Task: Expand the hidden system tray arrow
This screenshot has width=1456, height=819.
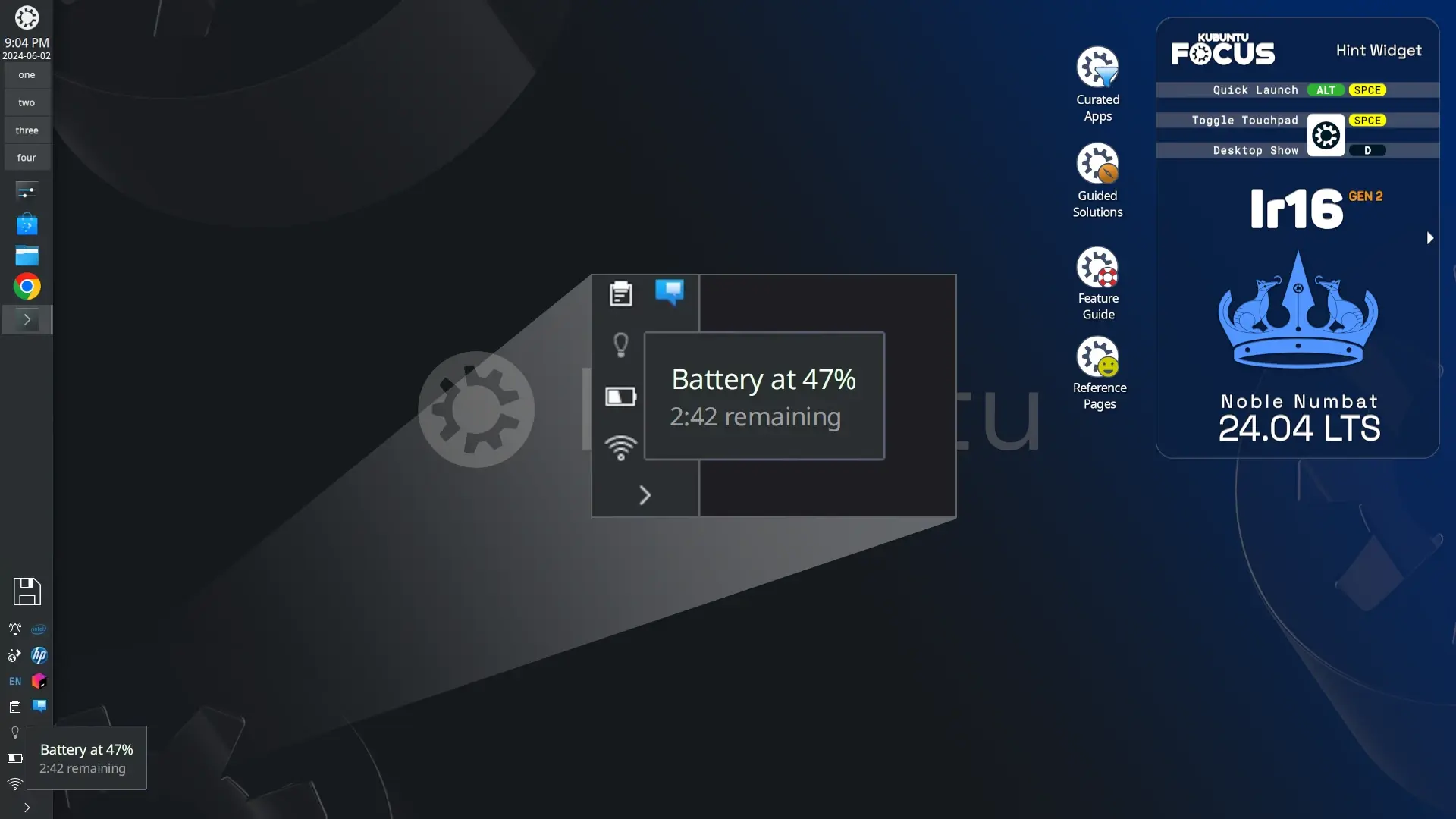Action: pyautogui.click(x=27, y=808)
